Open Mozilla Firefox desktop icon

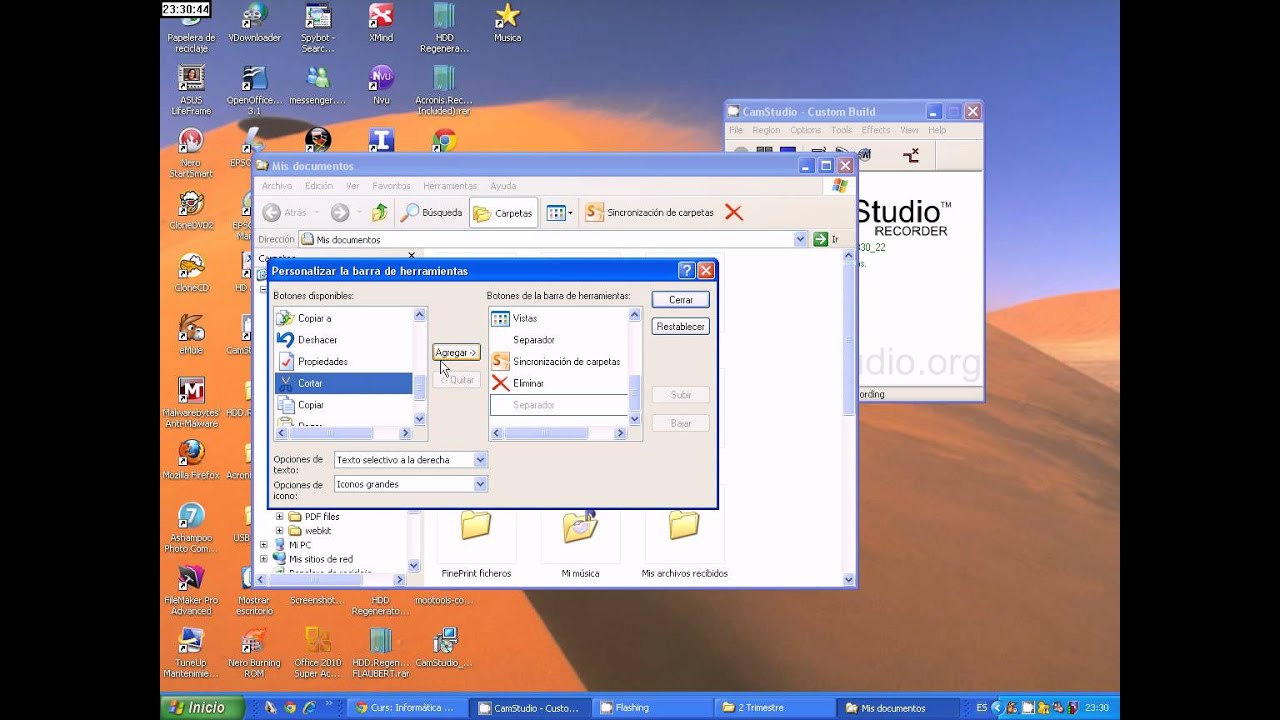click(191, 460)
